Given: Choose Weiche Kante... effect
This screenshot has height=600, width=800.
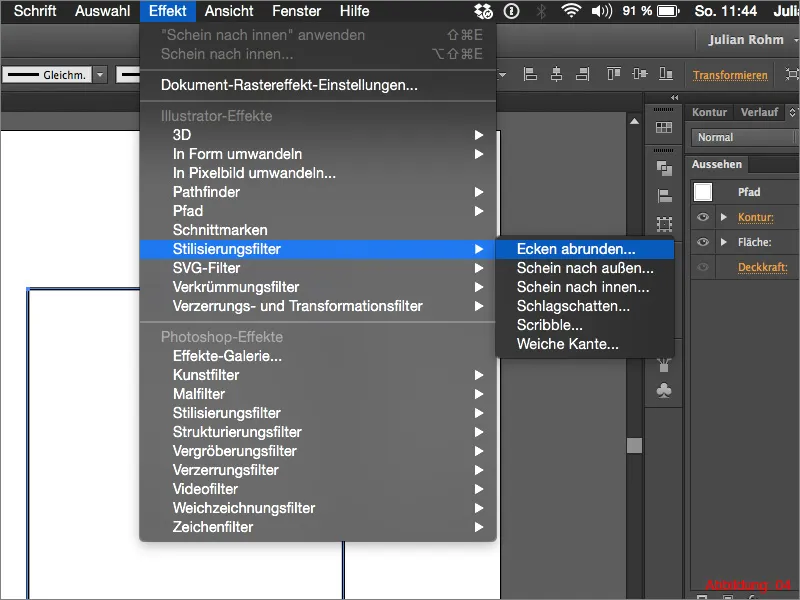Looking at the screenshot, I should click(x=585, y=344).
